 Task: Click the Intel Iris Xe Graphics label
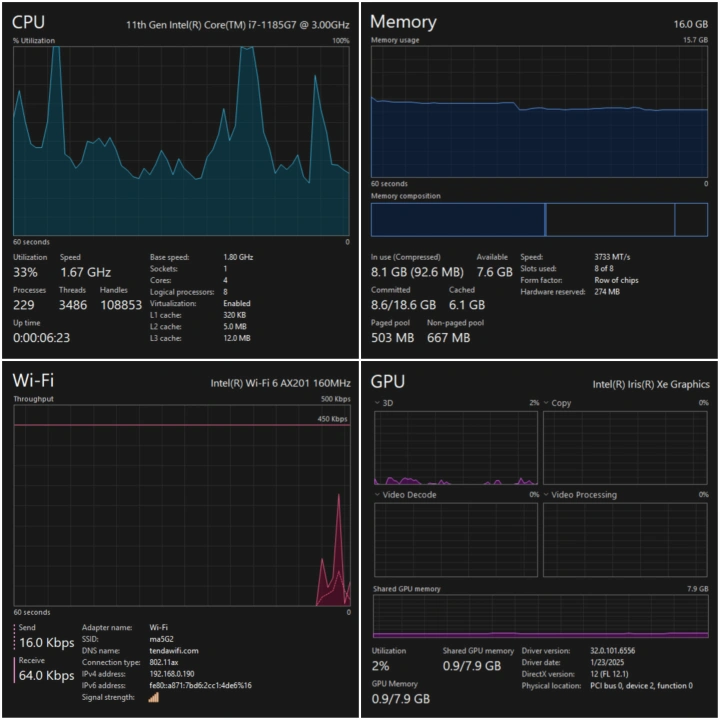click(x=650, y=383)
